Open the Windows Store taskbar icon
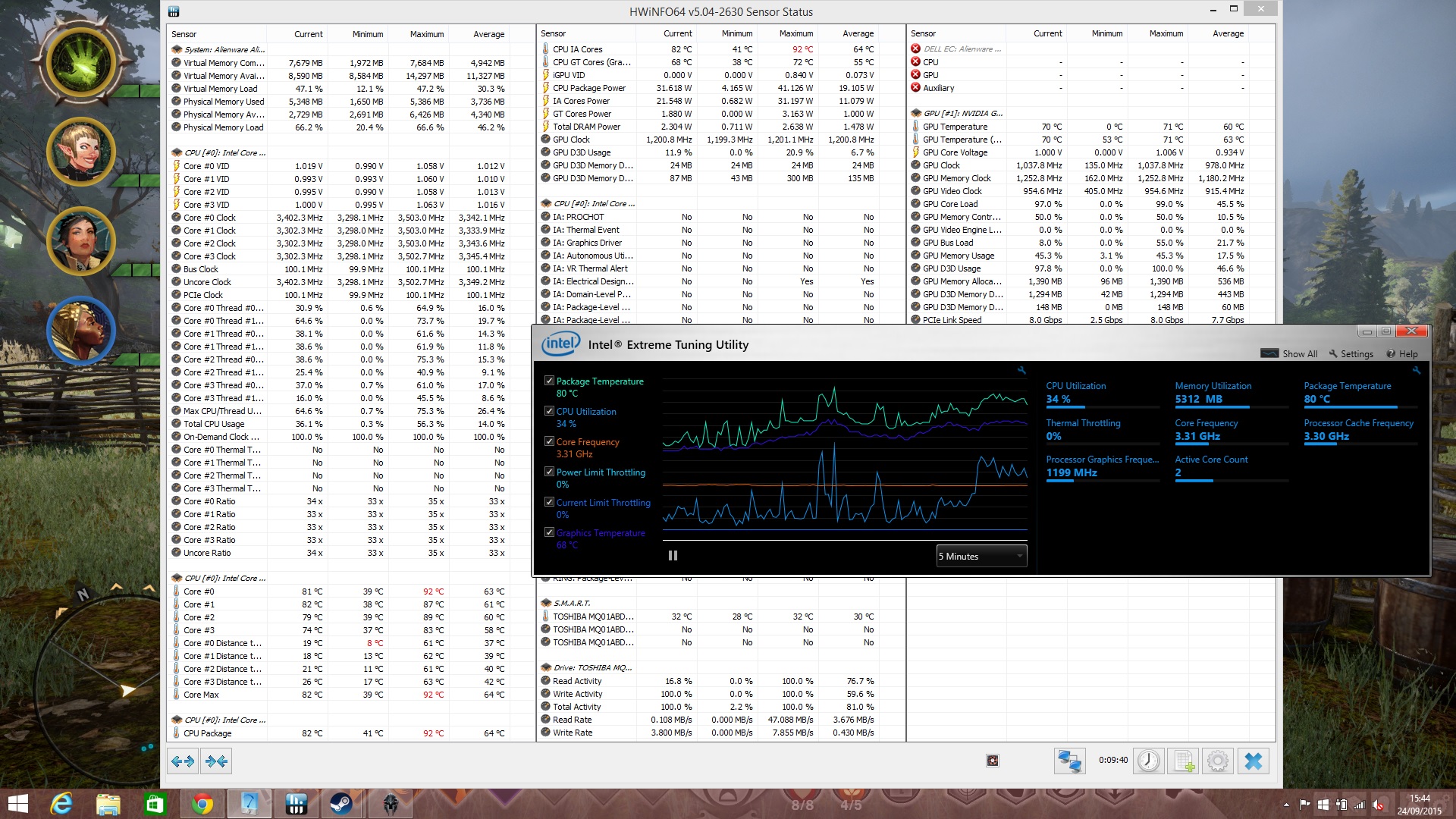 pyautogui.click(x=155, y=804)
